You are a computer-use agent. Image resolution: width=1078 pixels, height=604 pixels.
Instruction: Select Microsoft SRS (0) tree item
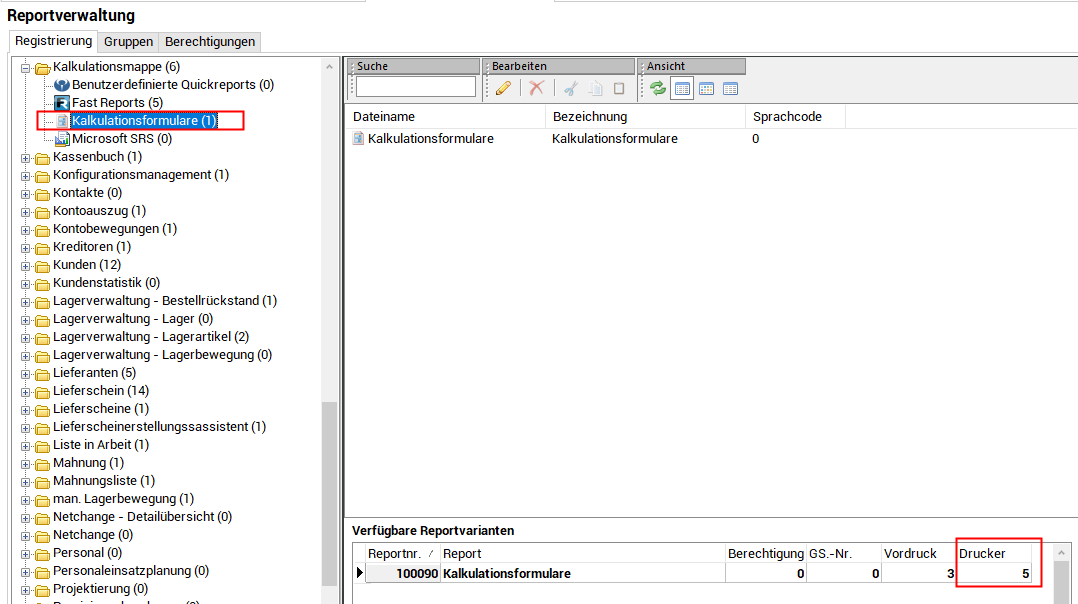[121, 139]
